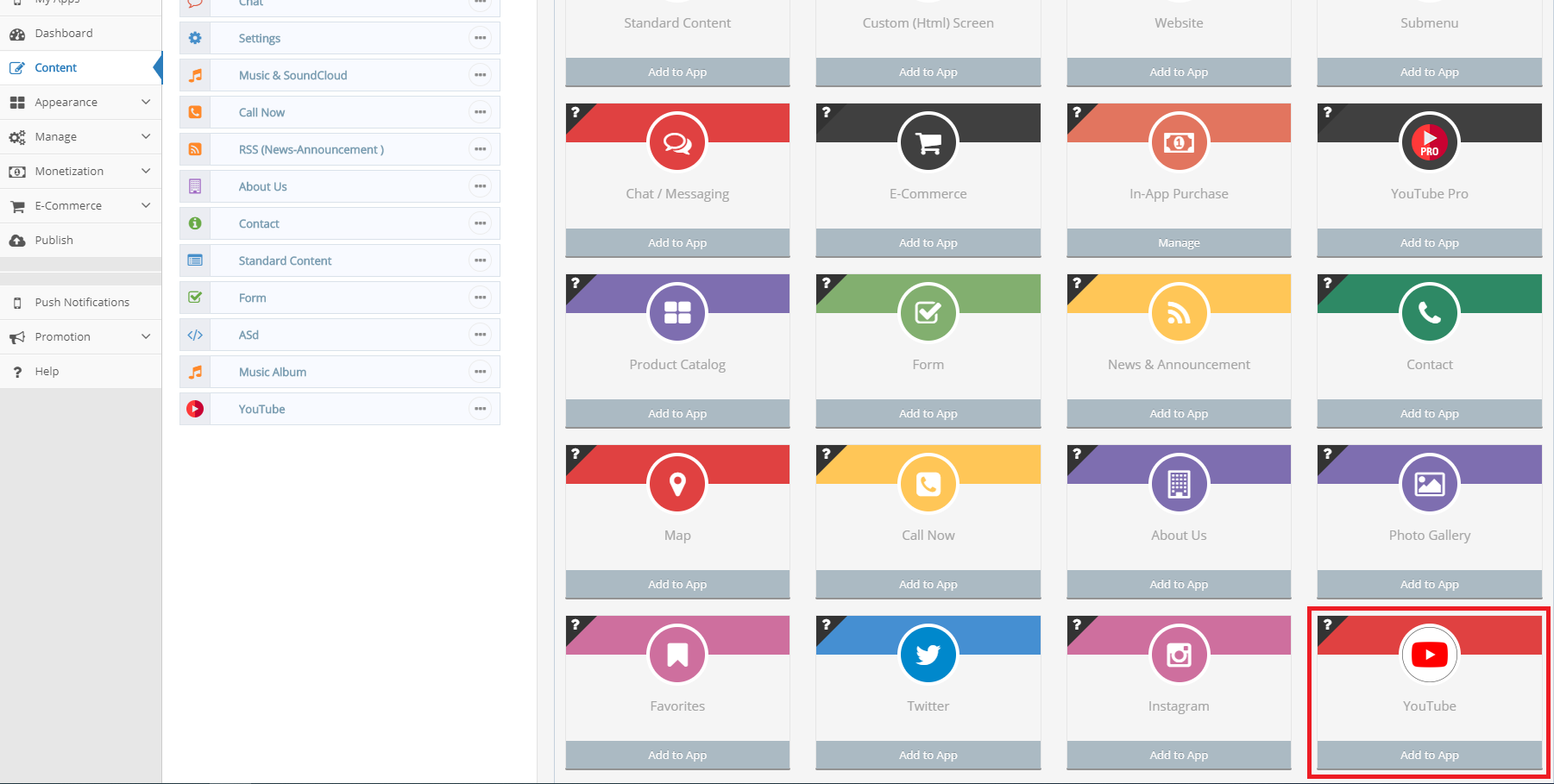Expand the Appearance sidebar menu

pyautogui.click(x=80, y=102)
